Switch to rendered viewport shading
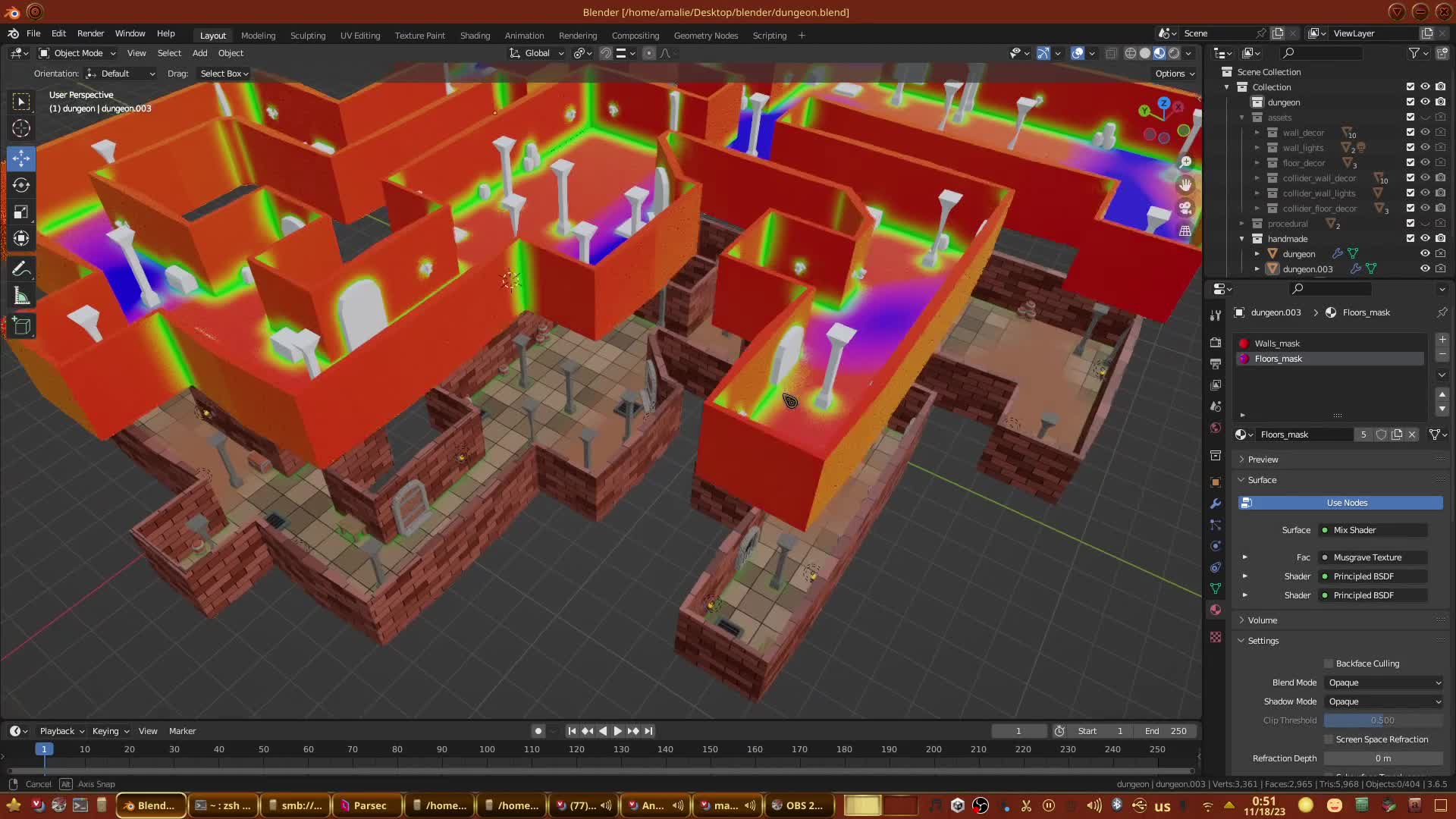Viewport: 1456px width, 819px height. point(1174,53)
